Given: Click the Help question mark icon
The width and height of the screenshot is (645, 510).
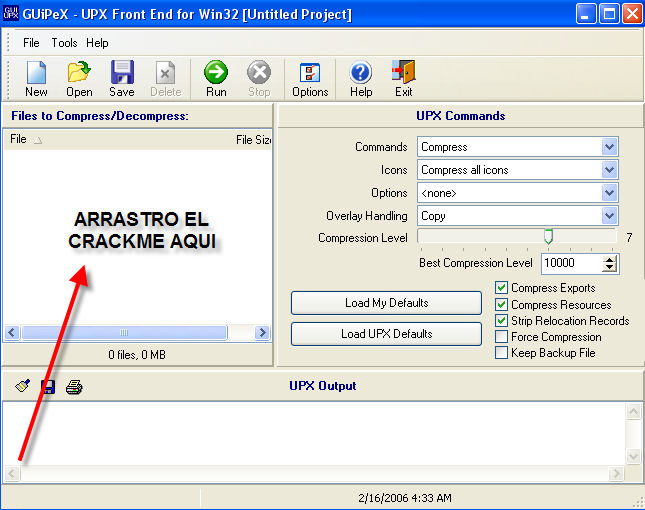Looking at the screenshot, I should (x=361, y=78).
